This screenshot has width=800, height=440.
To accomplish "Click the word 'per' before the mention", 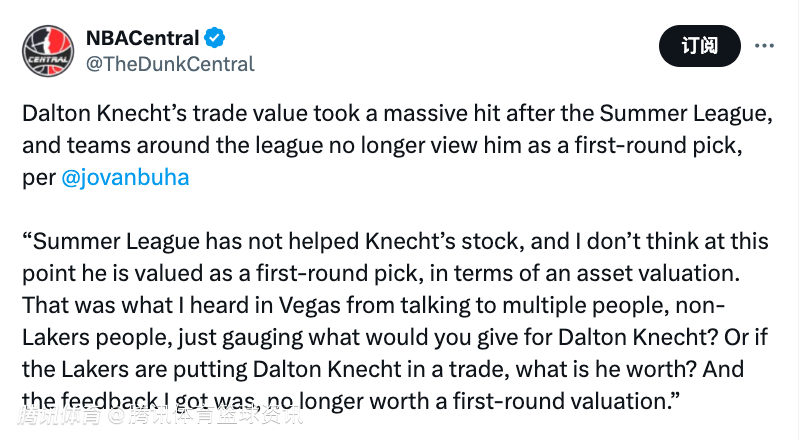I will 39,179.
